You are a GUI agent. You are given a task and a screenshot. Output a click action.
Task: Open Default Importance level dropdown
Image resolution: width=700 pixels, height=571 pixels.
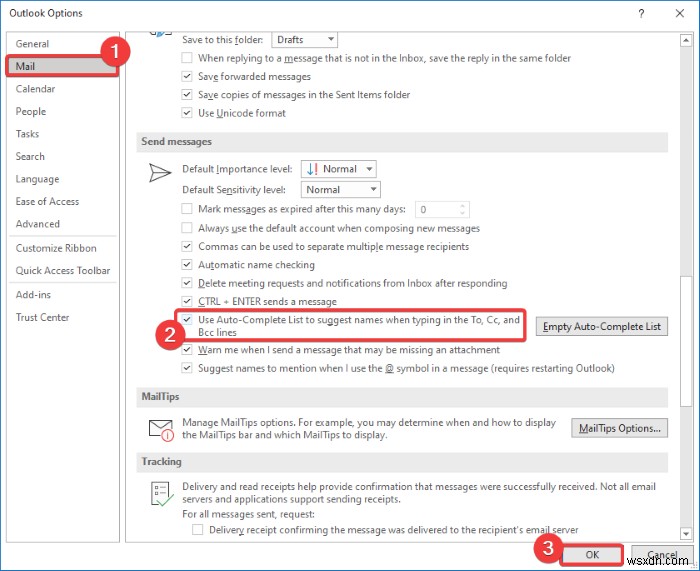pos(339,169)
